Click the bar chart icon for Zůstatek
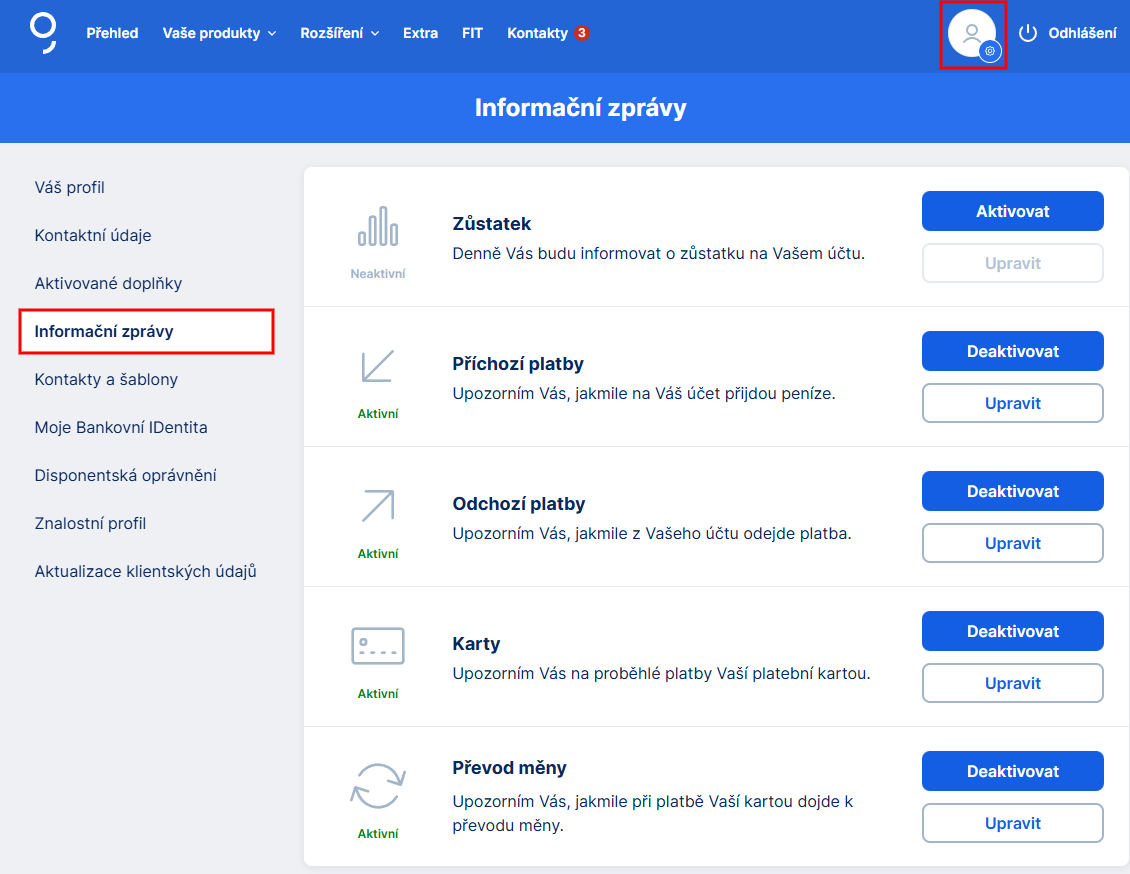Image resolution: width=1130 pixels, height=874 pixels. pyautogui.click(x=378, y=227)
